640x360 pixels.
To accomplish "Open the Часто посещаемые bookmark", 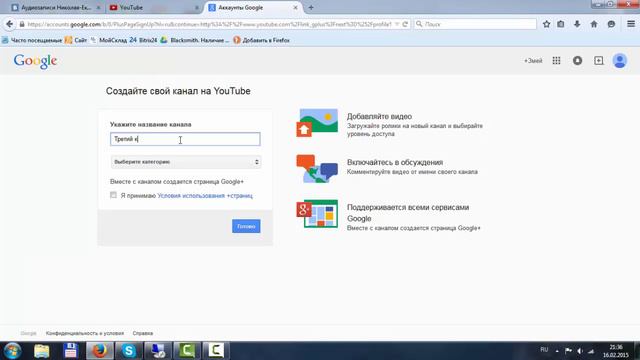I will tap(32, 40).
